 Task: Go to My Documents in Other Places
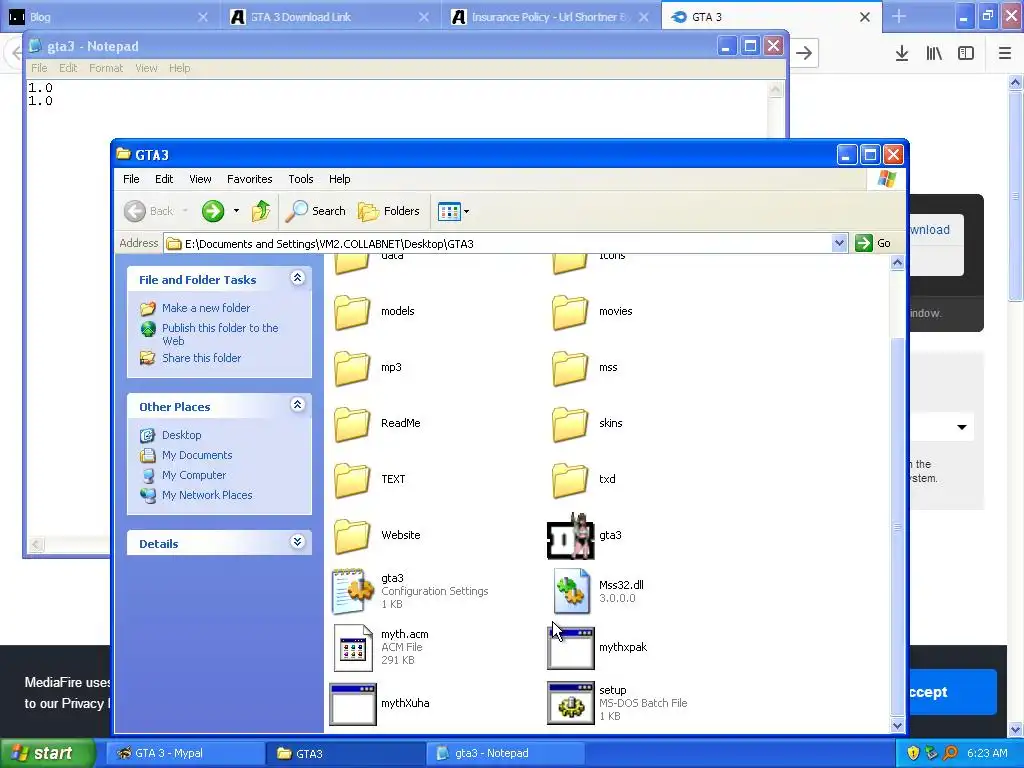[x=197, y=455]
